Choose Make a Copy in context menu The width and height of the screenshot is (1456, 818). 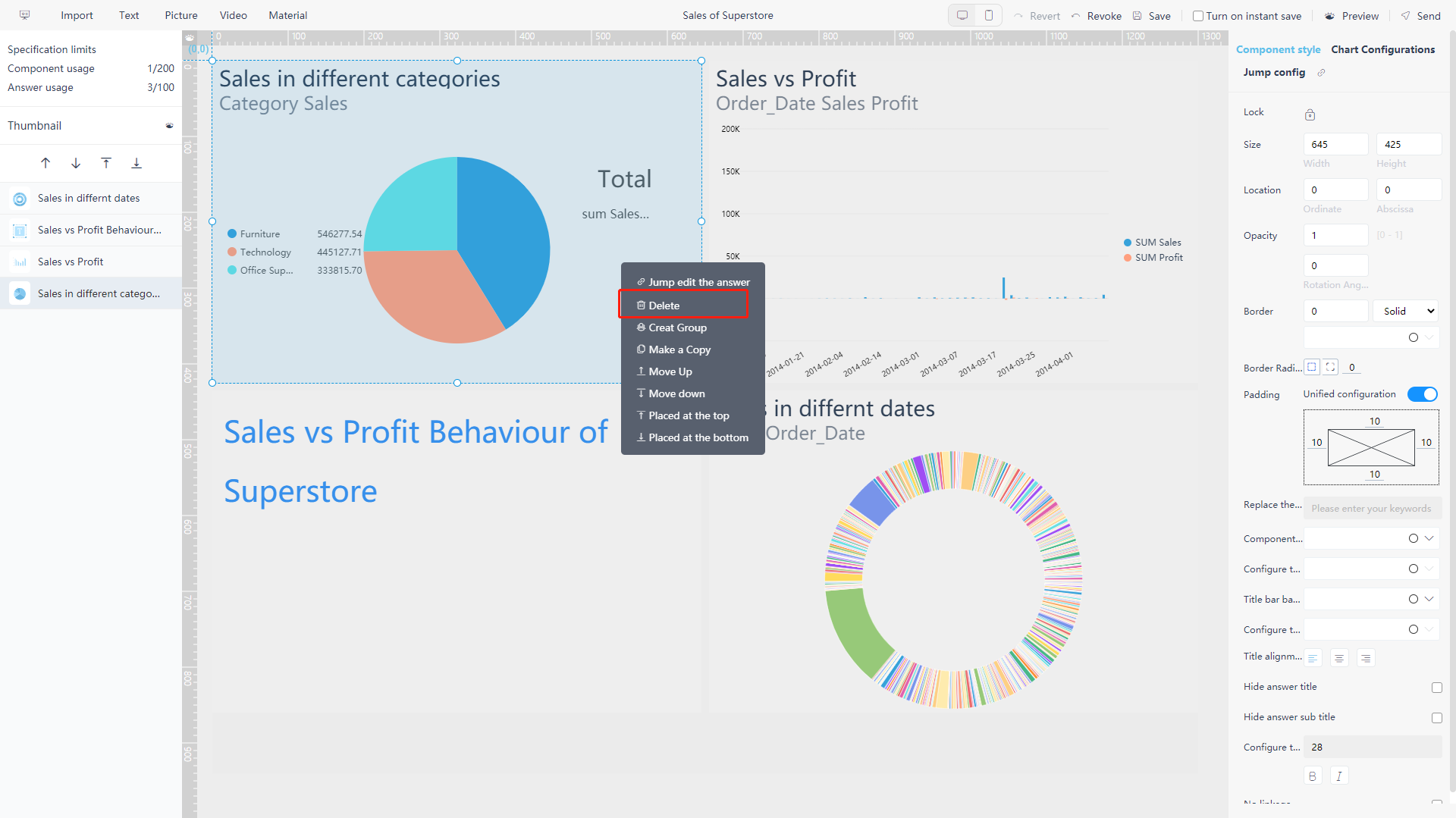click(693, 349)
